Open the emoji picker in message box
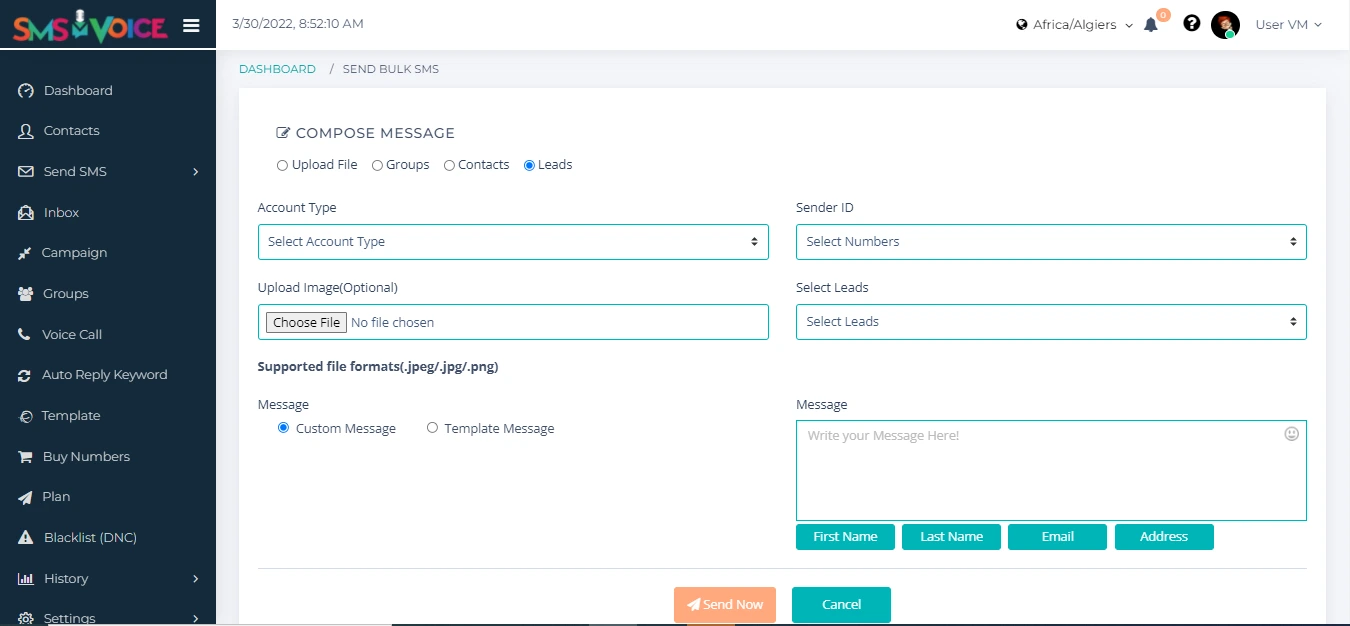The height and width of the screenshot is (626, 1350). click(x=1291, y=434)
